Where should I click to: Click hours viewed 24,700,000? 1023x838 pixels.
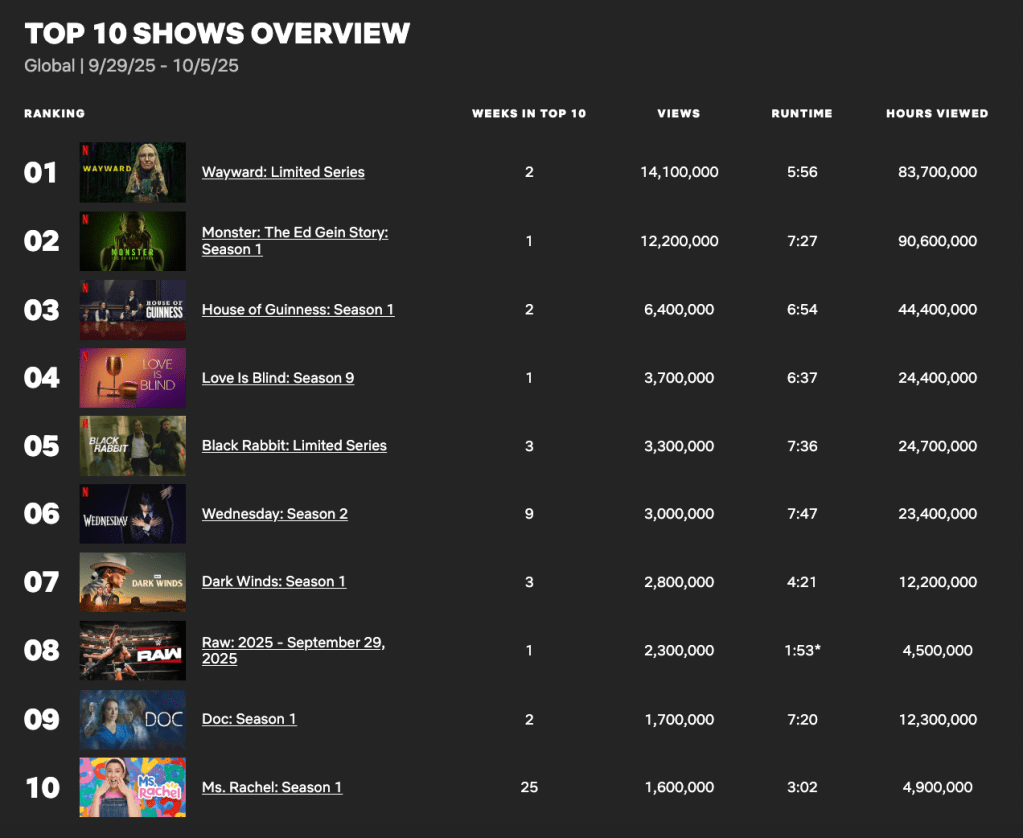938,446
